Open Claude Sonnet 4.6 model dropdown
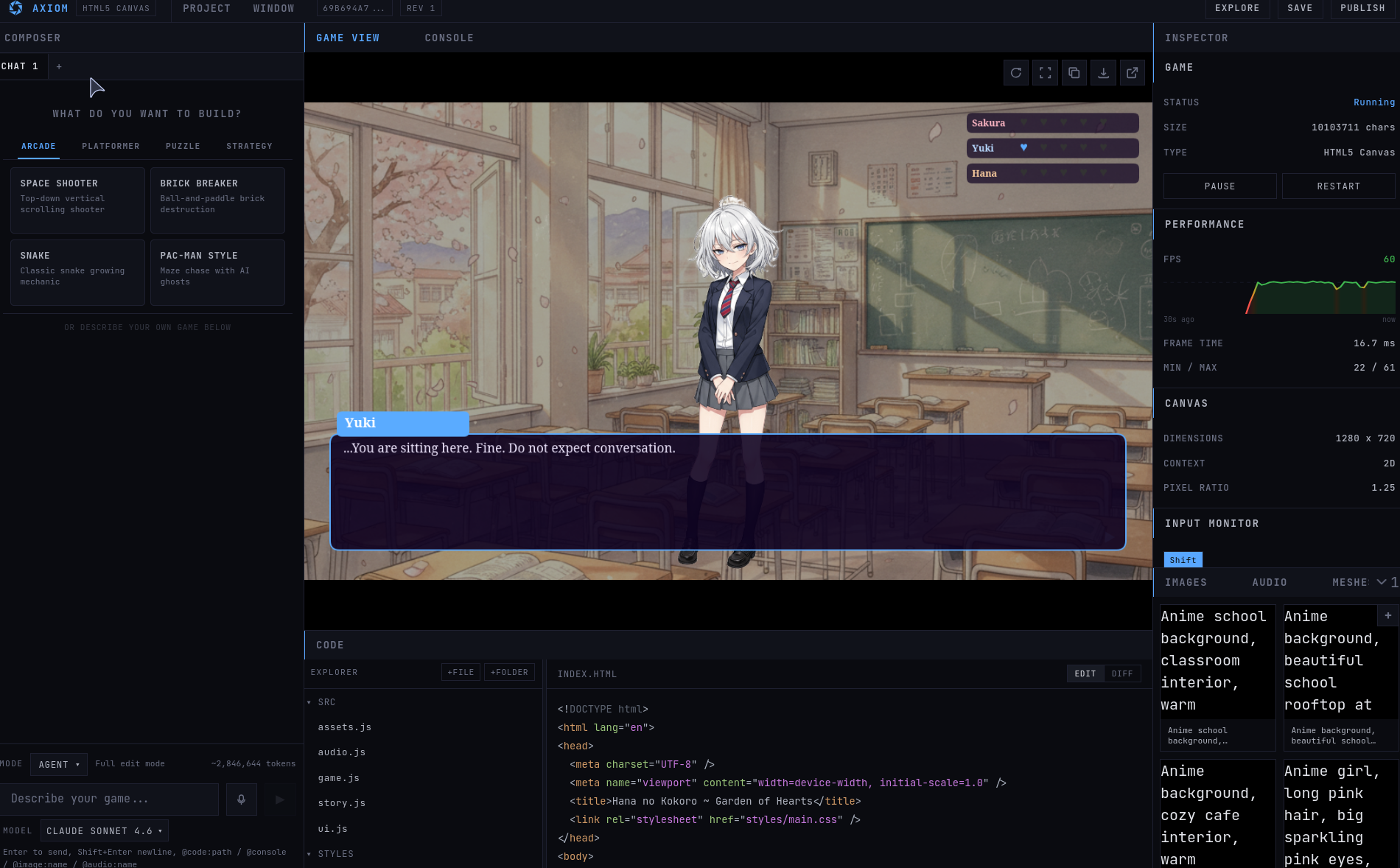The image size is (1400, 868). [x=105, y=830]
